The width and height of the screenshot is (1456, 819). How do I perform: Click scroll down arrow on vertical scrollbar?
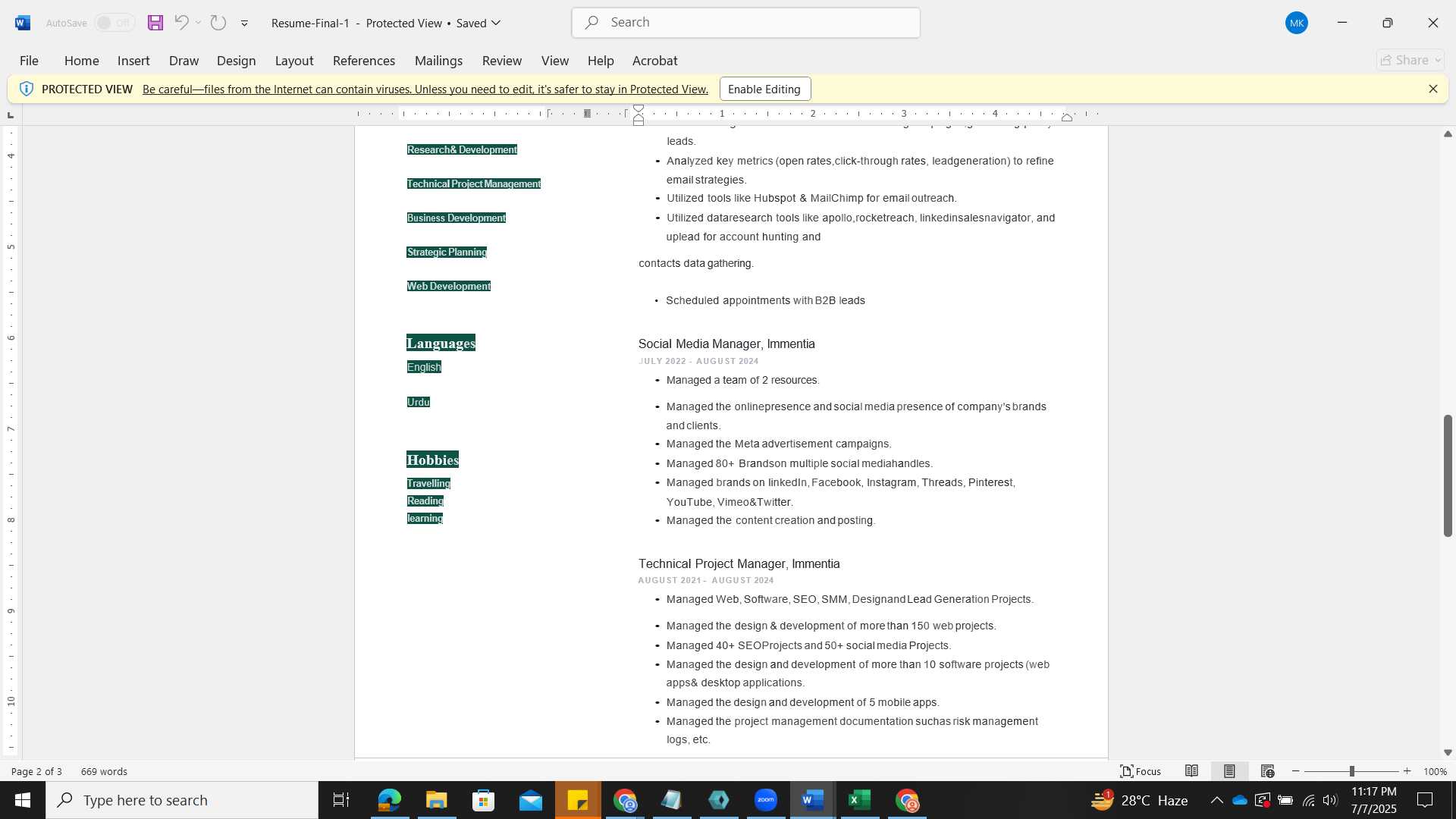1448,752
